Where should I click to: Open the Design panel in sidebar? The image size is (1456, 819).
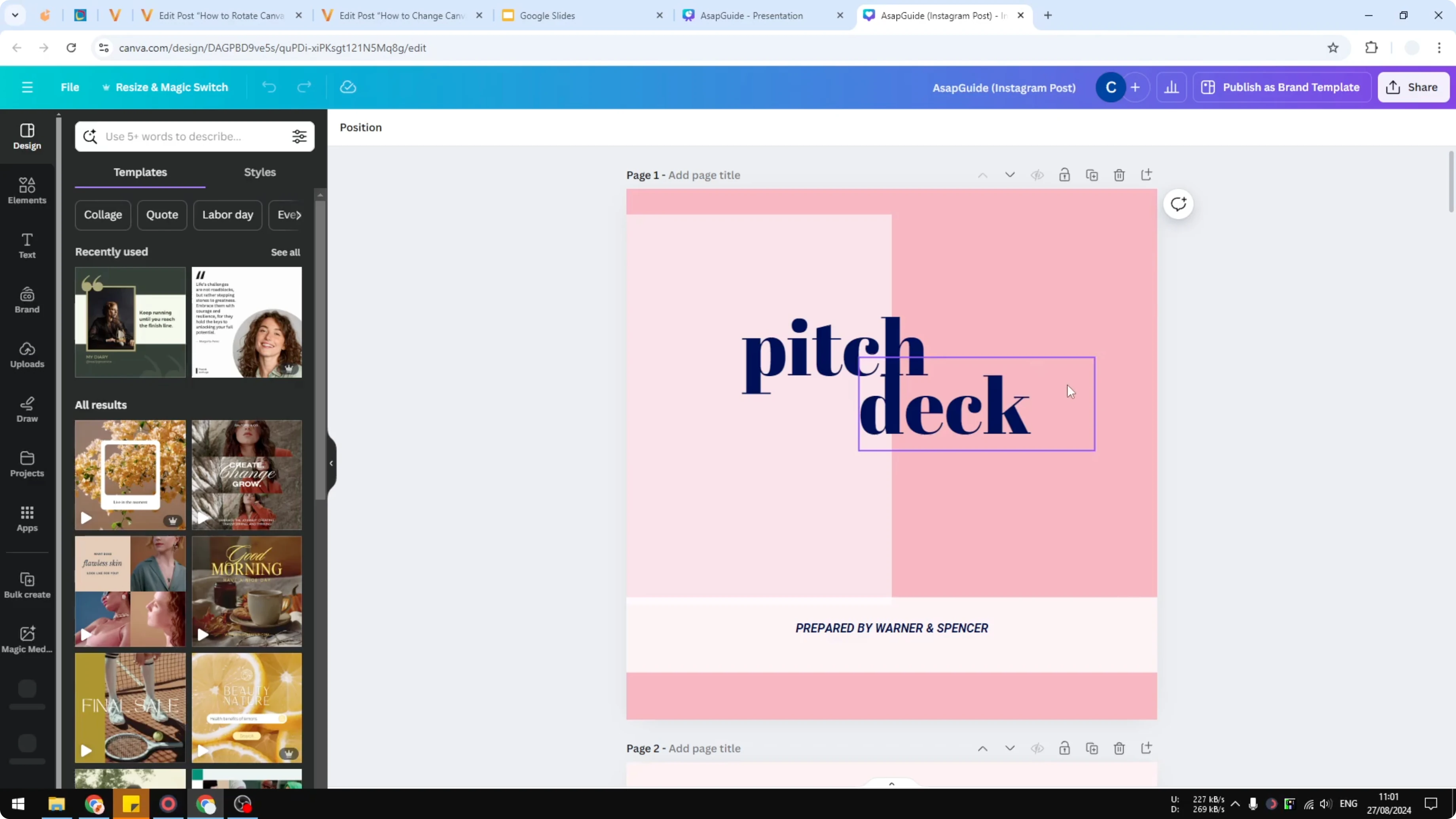(27, 137)
